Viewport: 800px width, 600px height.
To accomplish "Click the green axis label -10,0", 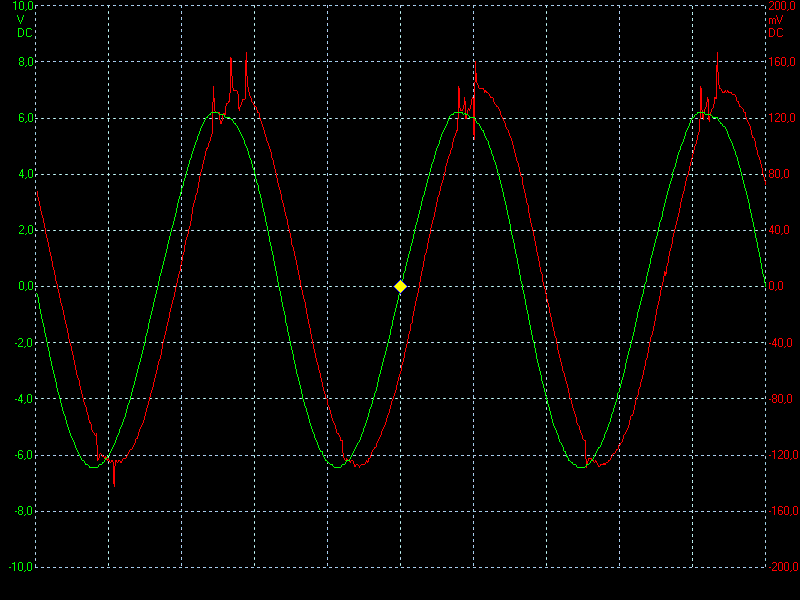I will point(21,567).
